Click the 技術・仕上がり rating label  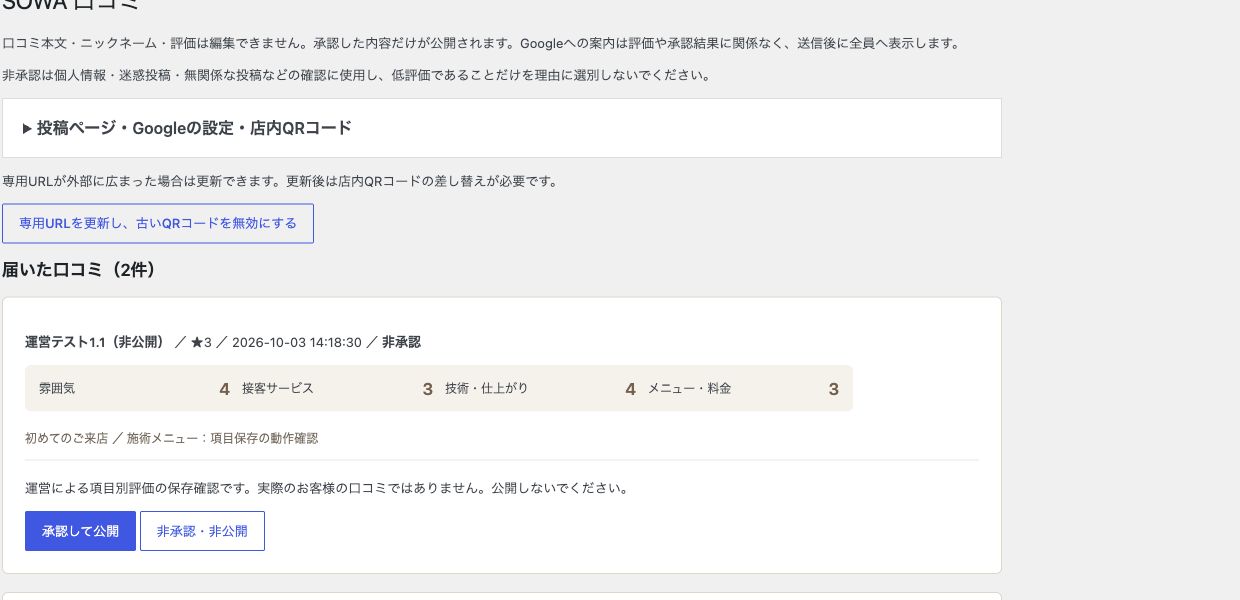tap(487, 388)
